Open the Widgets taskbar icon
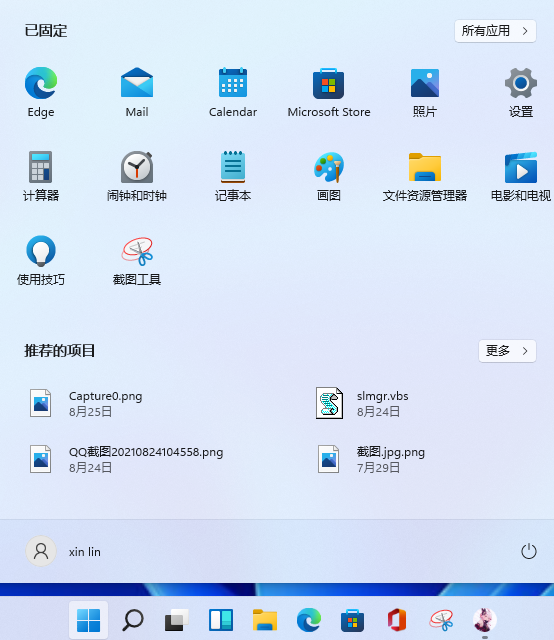The image size is (554, 640). [x=221, y=620]
